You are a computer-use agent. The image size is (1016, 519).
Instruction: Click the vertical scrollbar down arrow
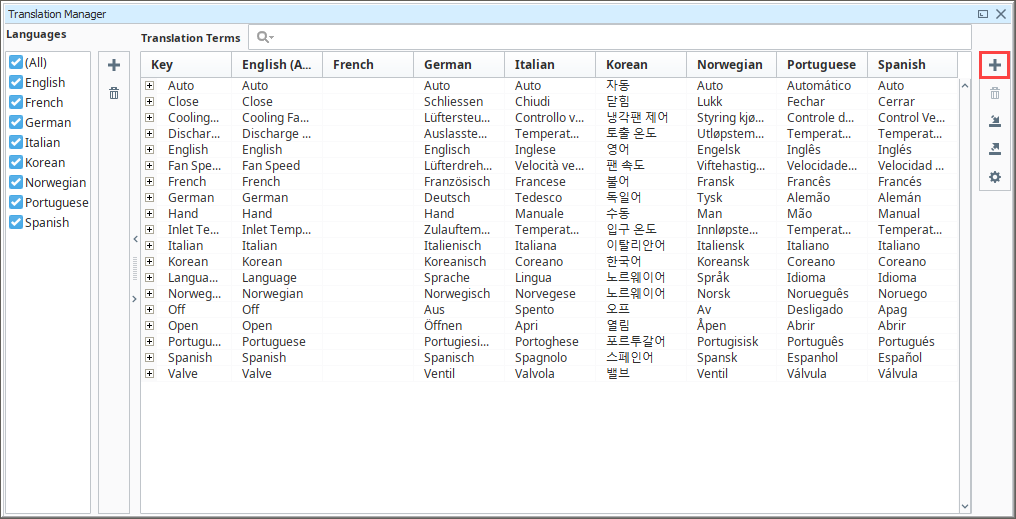pyautogui.click(x=964, y=505)
